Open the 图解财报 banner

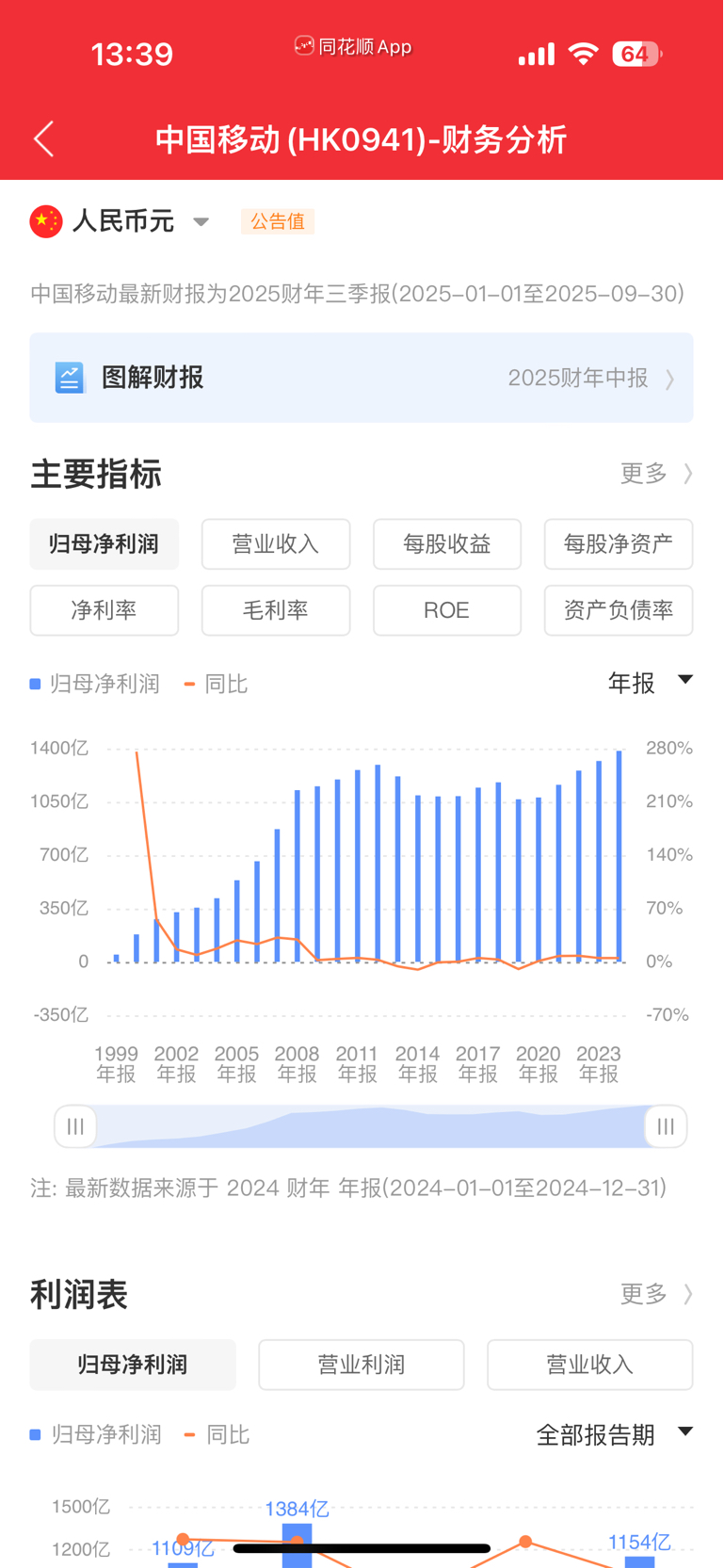pos(362,378)
